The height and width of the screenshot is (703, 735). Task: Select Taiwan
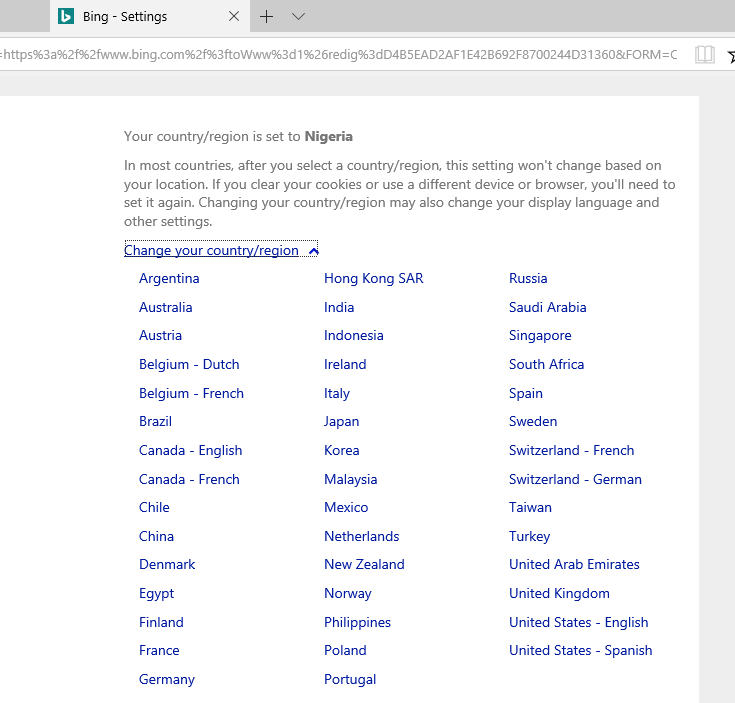530,508
